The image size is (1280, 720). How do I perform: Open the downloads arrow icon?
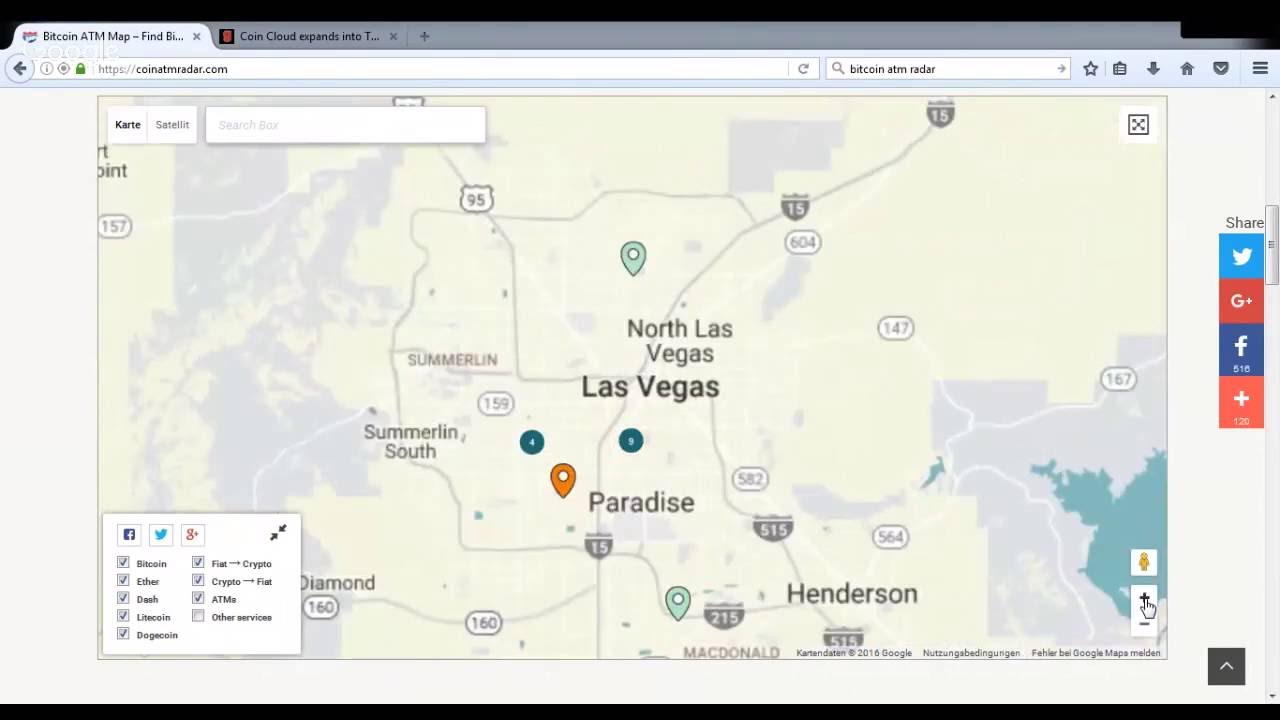(1153, 69)
